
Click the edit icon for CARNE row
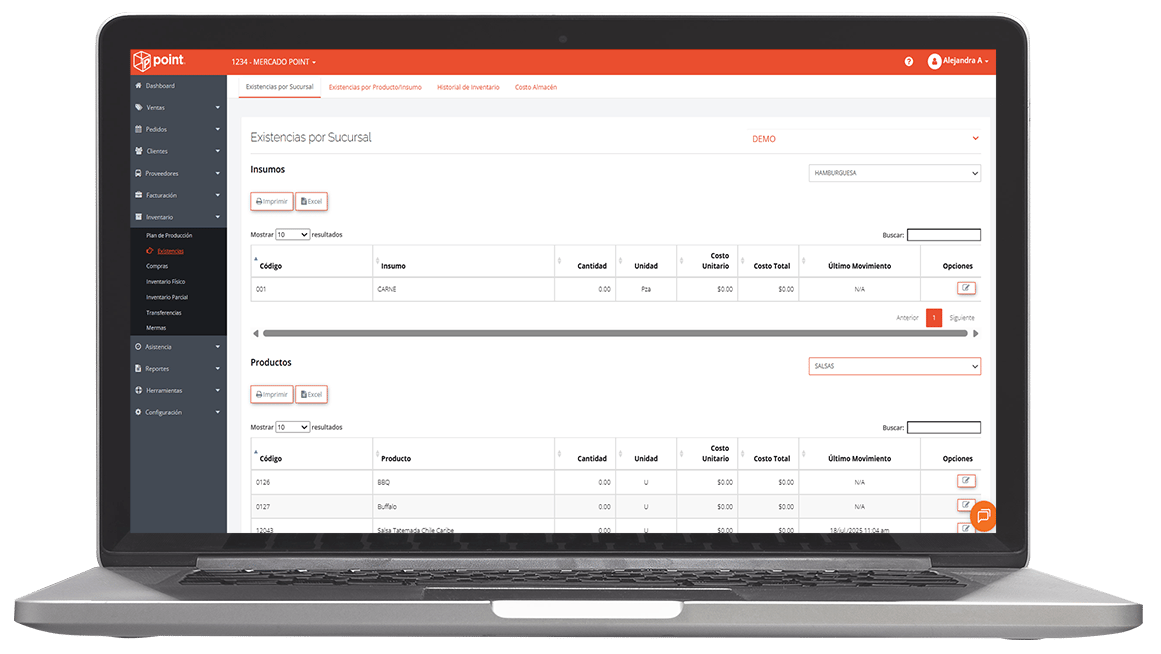pyautogui.click(x=966, y=288)
